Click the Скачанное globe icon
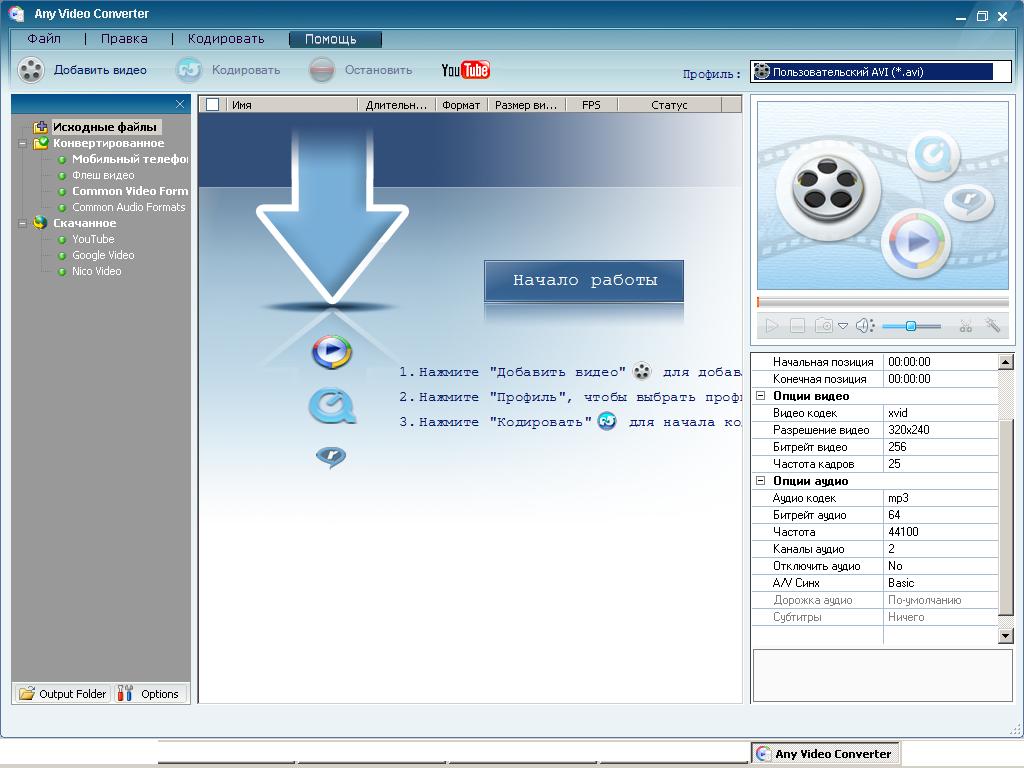The height and width of the screenshot is (768, 1024). (40, 223)
